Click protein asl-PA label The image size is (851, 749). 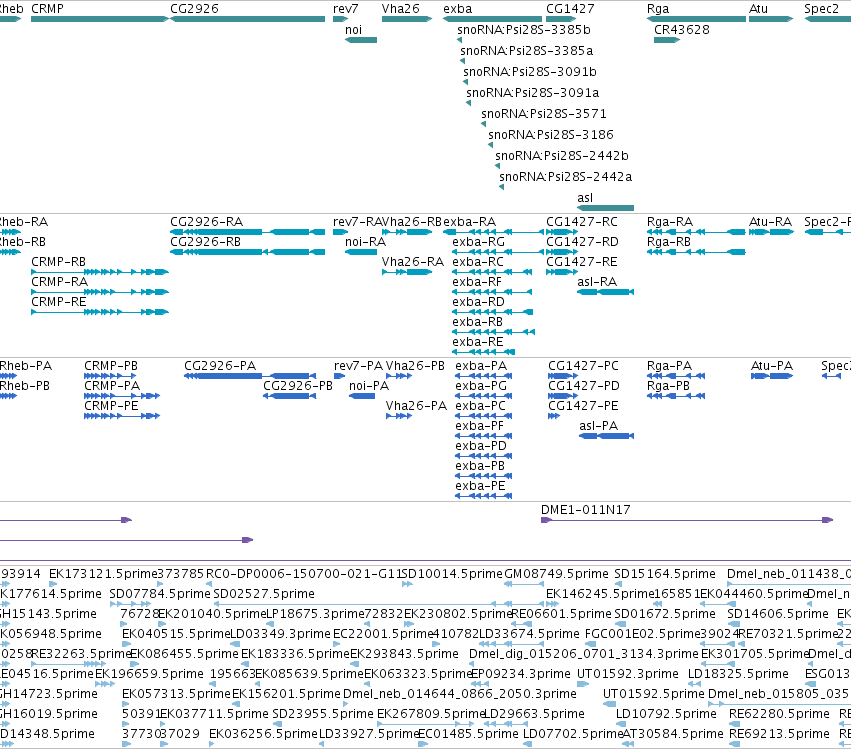pyautogui.click(x=598, y=426)
